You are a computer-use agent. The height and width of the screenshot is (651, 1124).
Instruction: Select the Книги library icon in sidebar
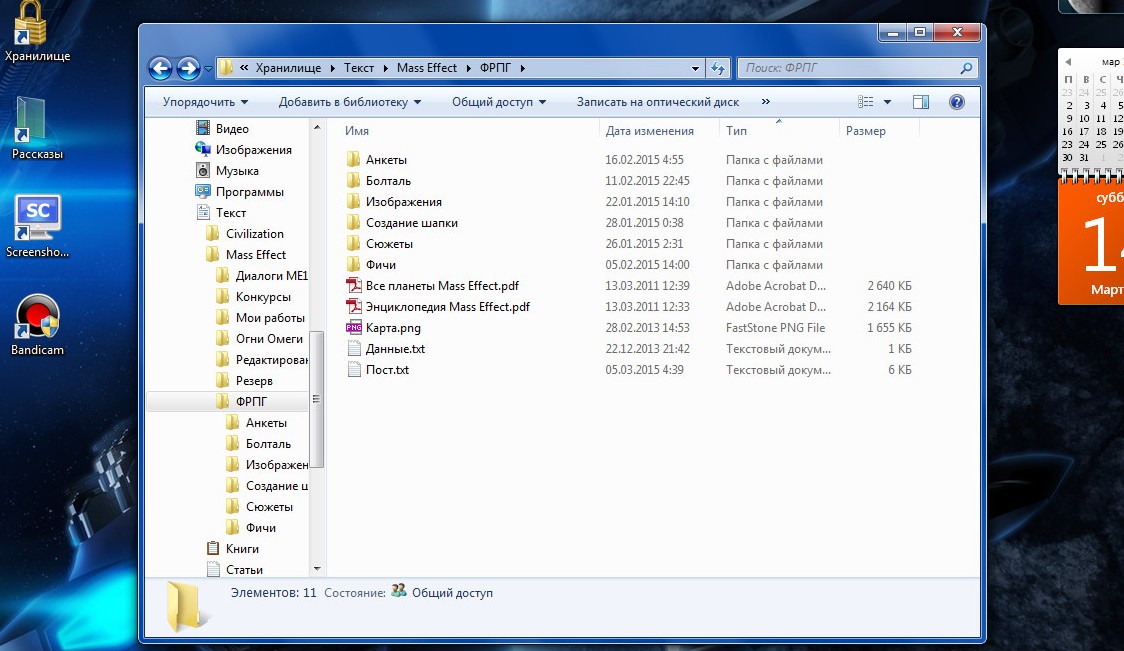[213, 548]
